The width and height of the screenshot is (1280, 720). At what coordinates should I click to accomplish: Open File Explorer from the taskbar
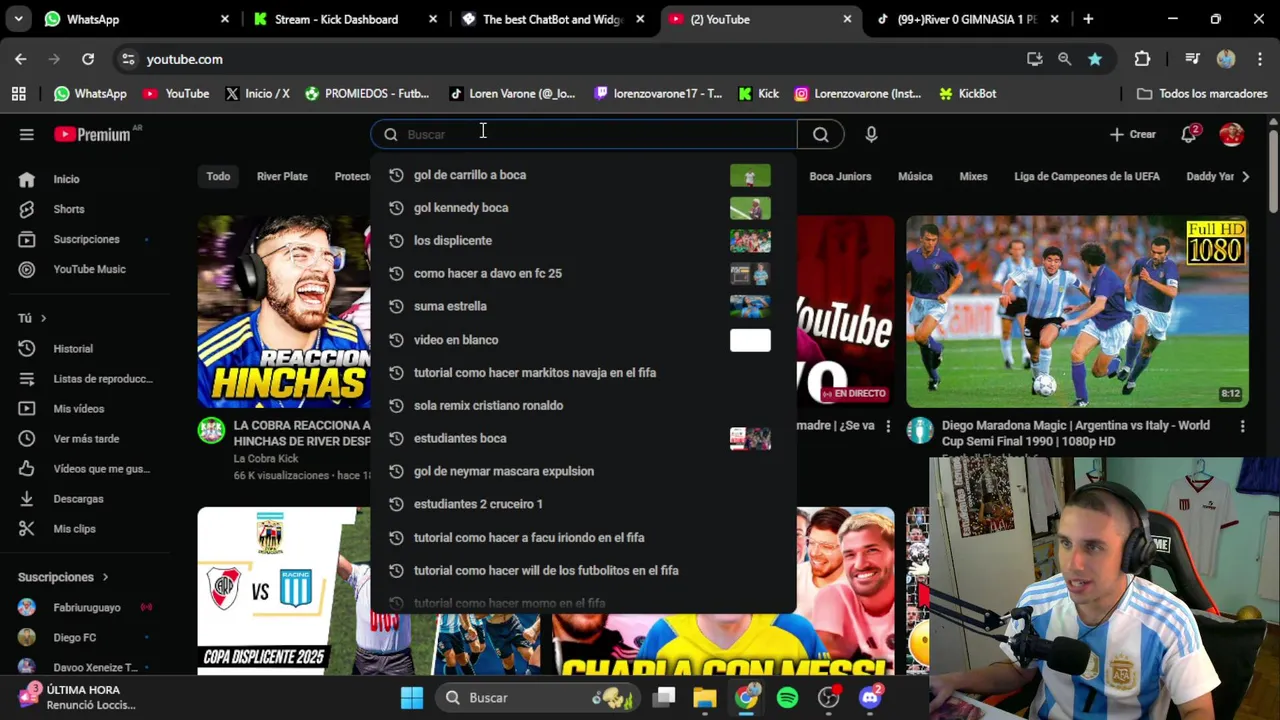(x=705, y=698)
